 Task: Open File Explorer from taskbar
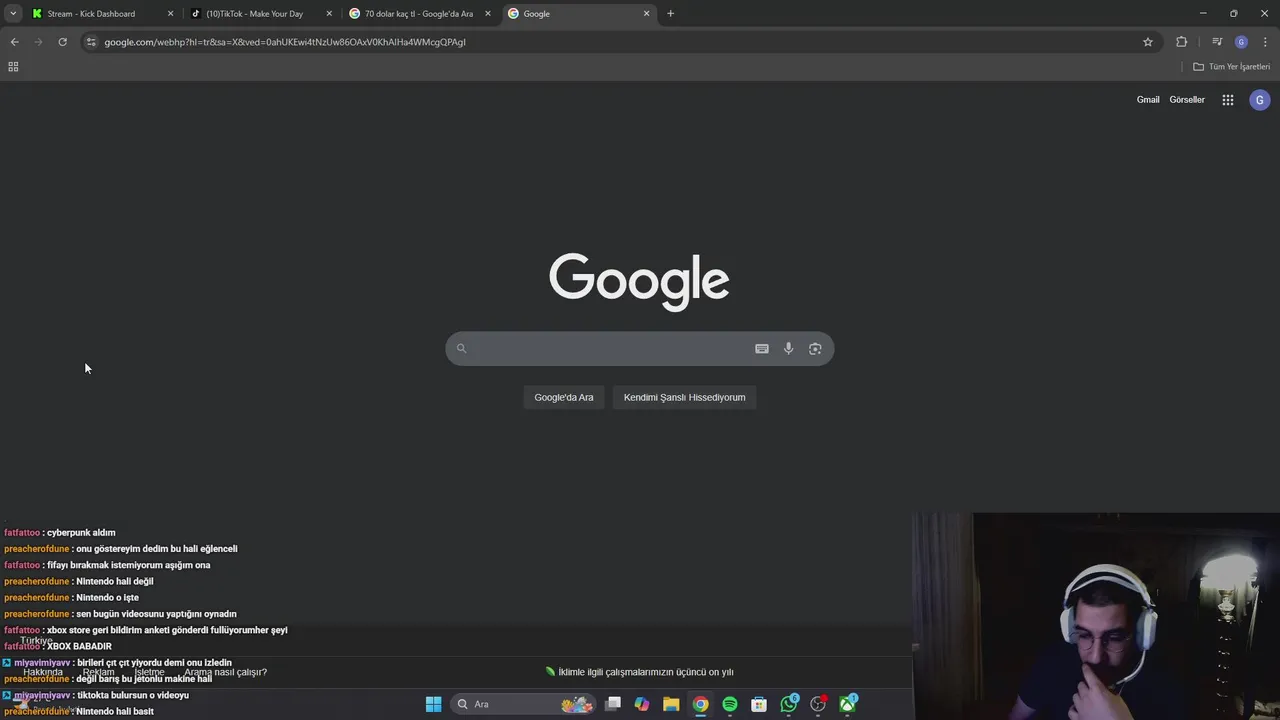[671, 704]
